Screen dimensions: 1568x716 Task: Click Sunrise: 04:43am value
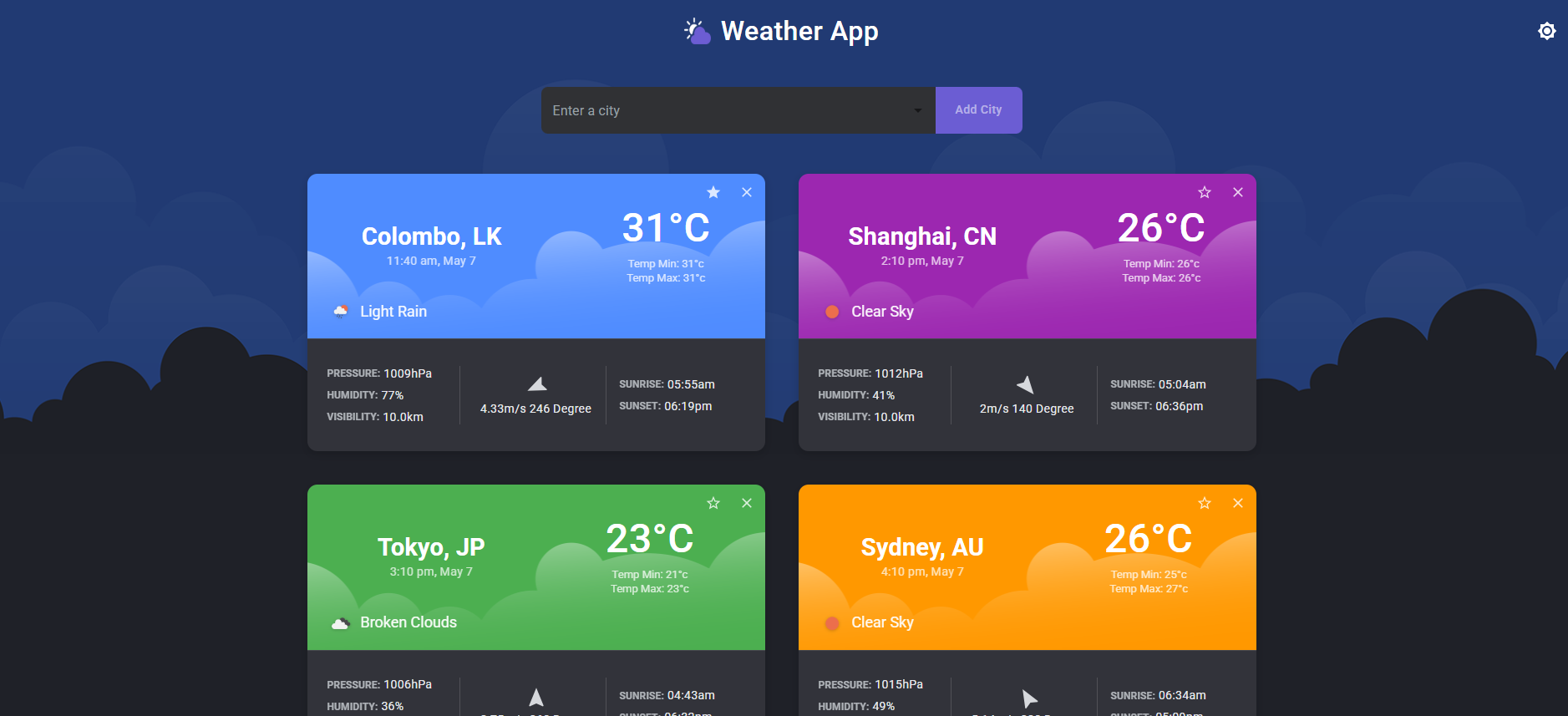[x=667, y=695]
